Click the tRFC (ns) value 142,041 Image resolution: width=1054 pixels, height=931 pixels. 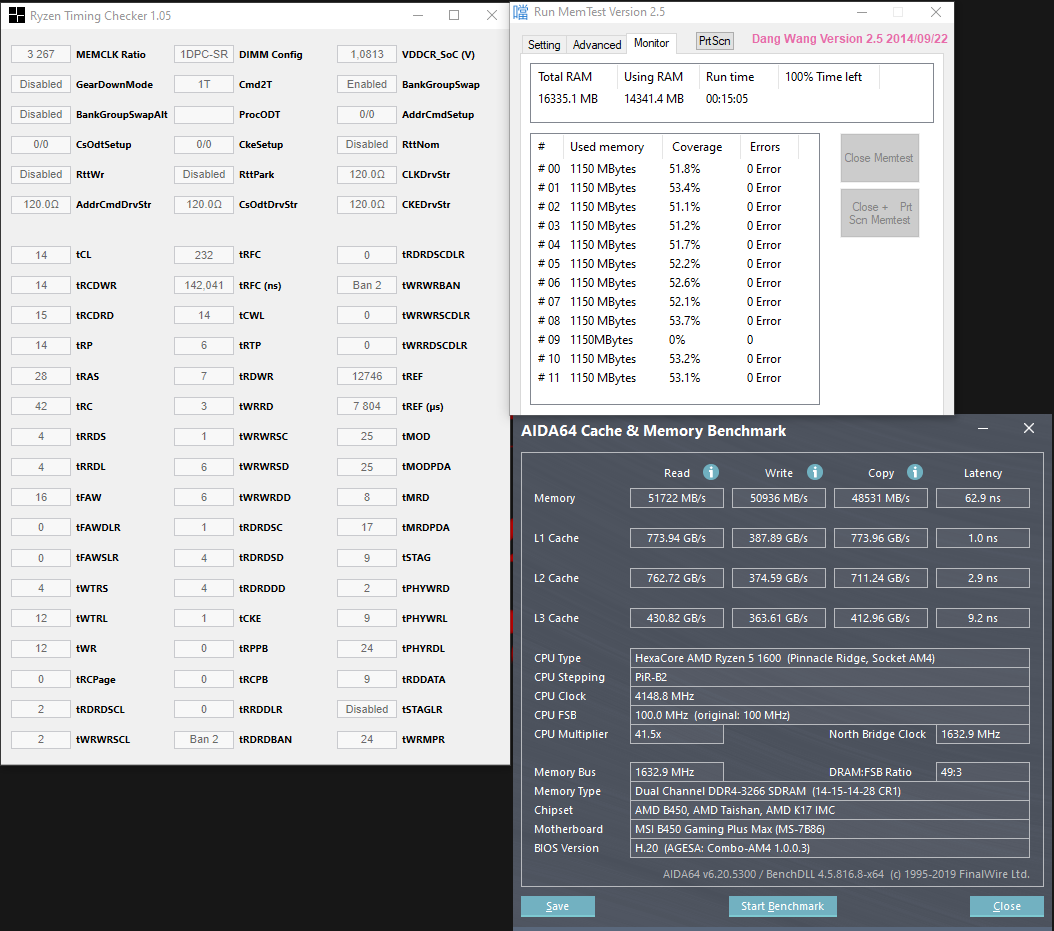coord(204,285)
